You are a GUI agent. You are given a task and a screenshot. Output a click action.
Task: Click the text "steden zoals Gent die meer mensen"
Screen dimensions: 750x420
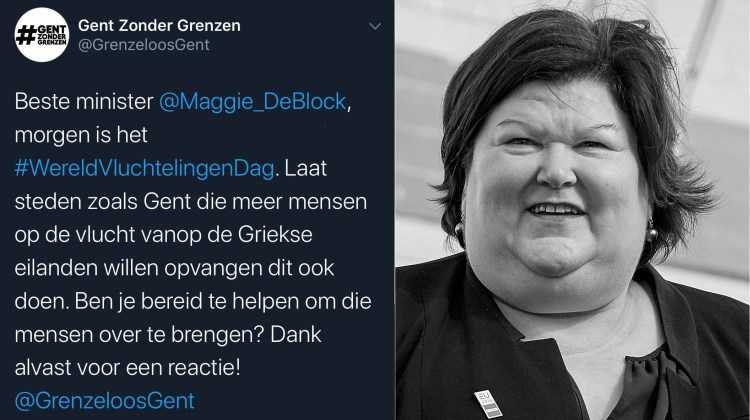point(190,201)
